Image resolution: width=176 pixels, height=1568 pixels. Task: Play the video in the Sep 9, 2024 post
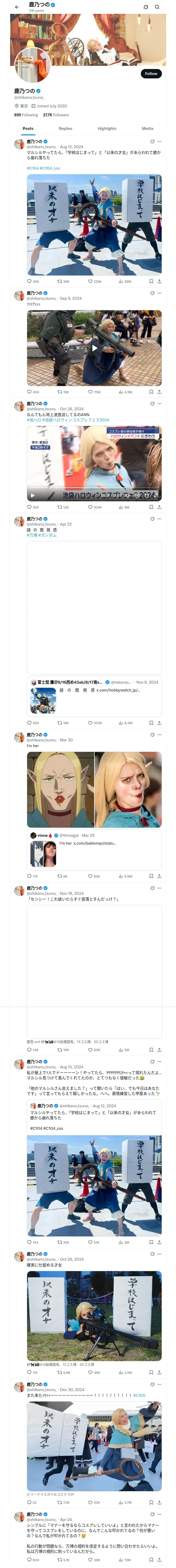click(x=94, y=348)
